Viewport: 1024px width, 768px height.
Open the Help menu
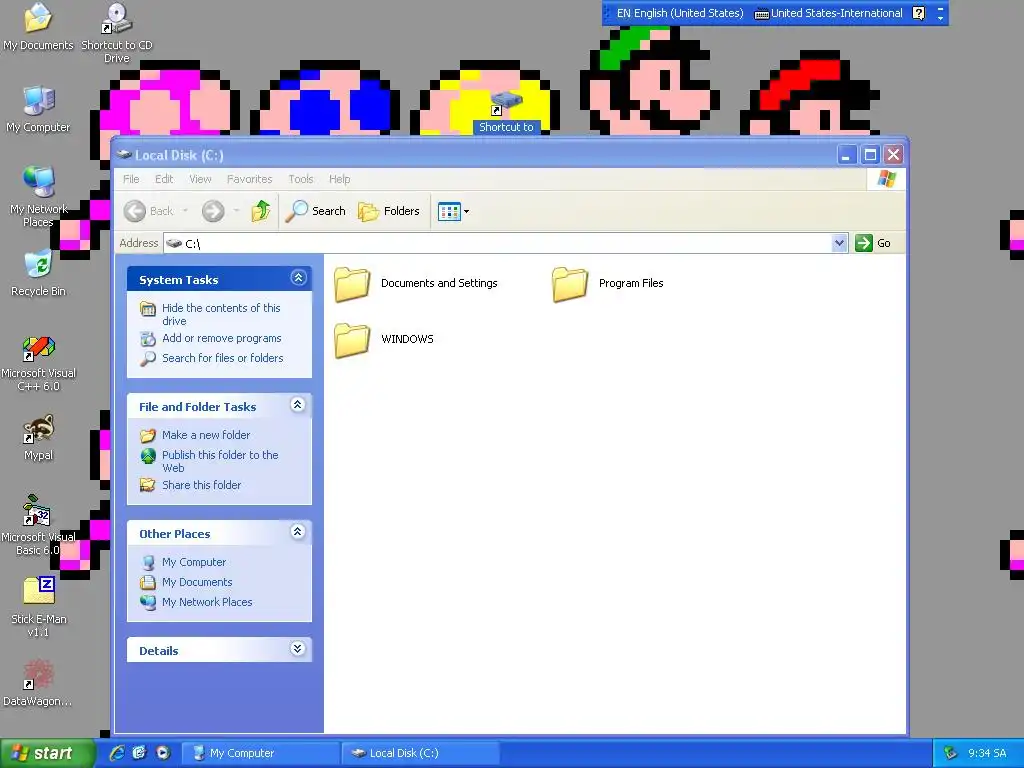pyautogui.click(x=340, y=179)
